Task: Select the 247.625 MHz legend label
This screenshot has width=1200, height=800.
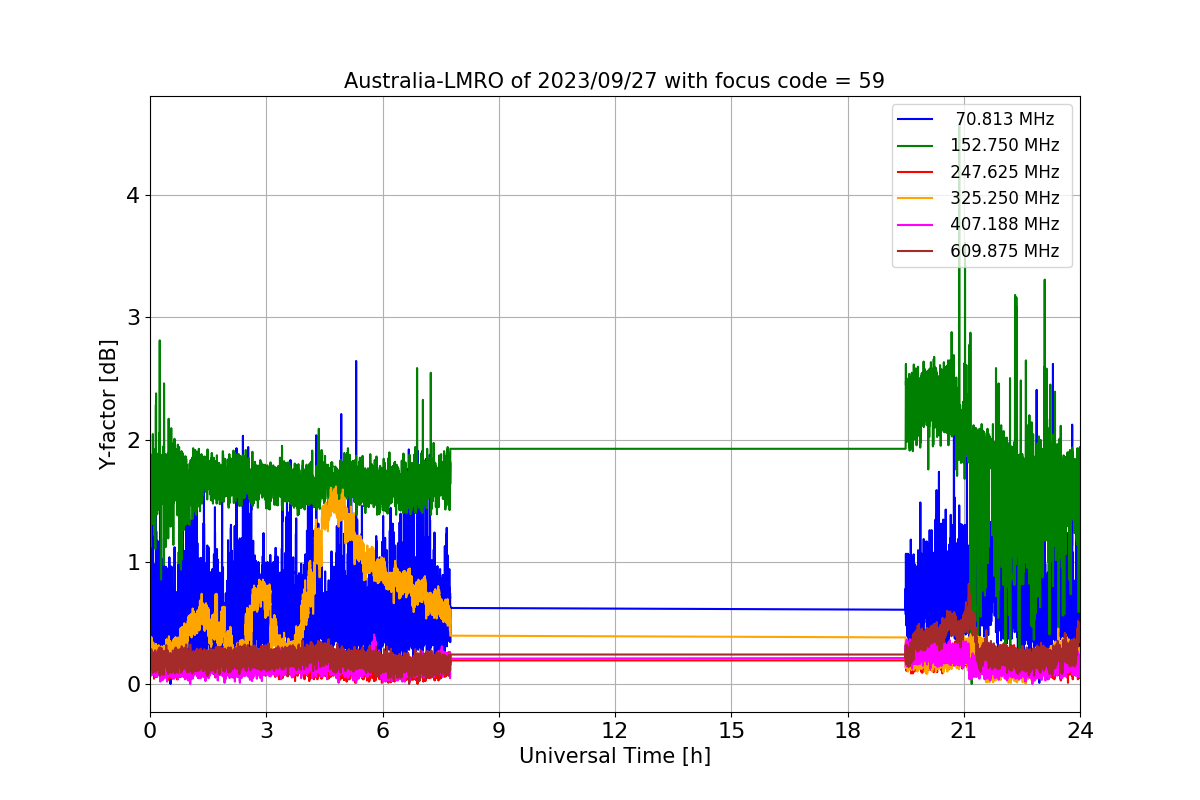Action: (1005, 172)
